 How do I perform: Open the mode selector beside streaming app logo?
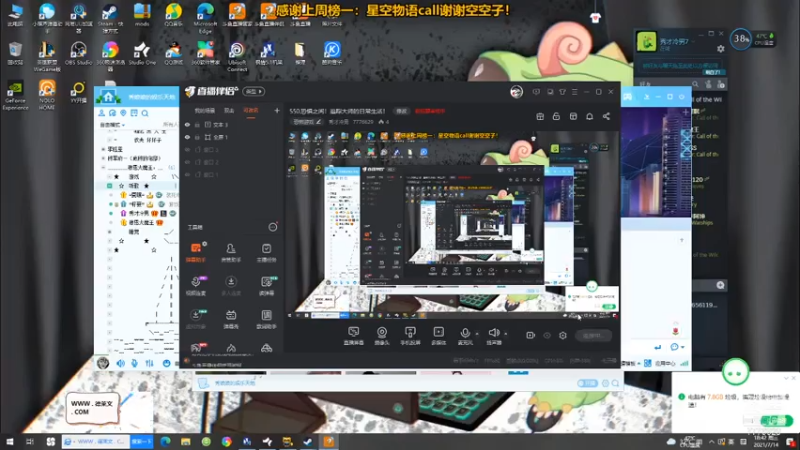click(x=254, y=92)
